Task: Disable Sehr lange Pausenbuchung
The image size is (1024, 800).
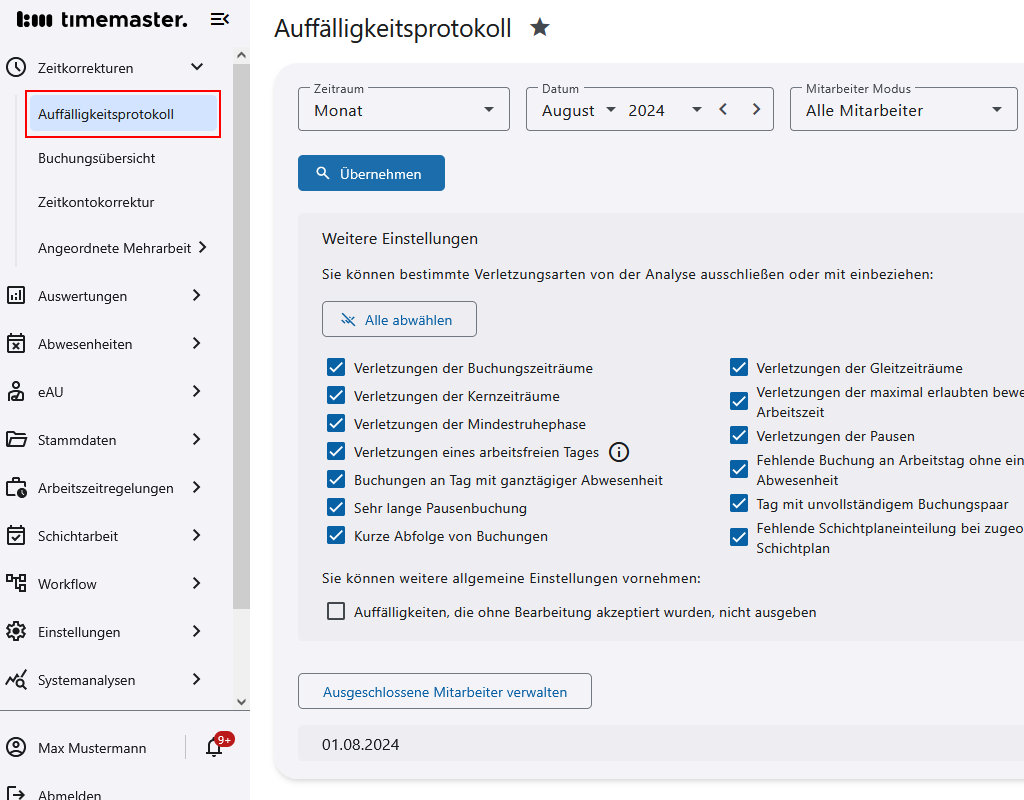Action: coord(336,507)
